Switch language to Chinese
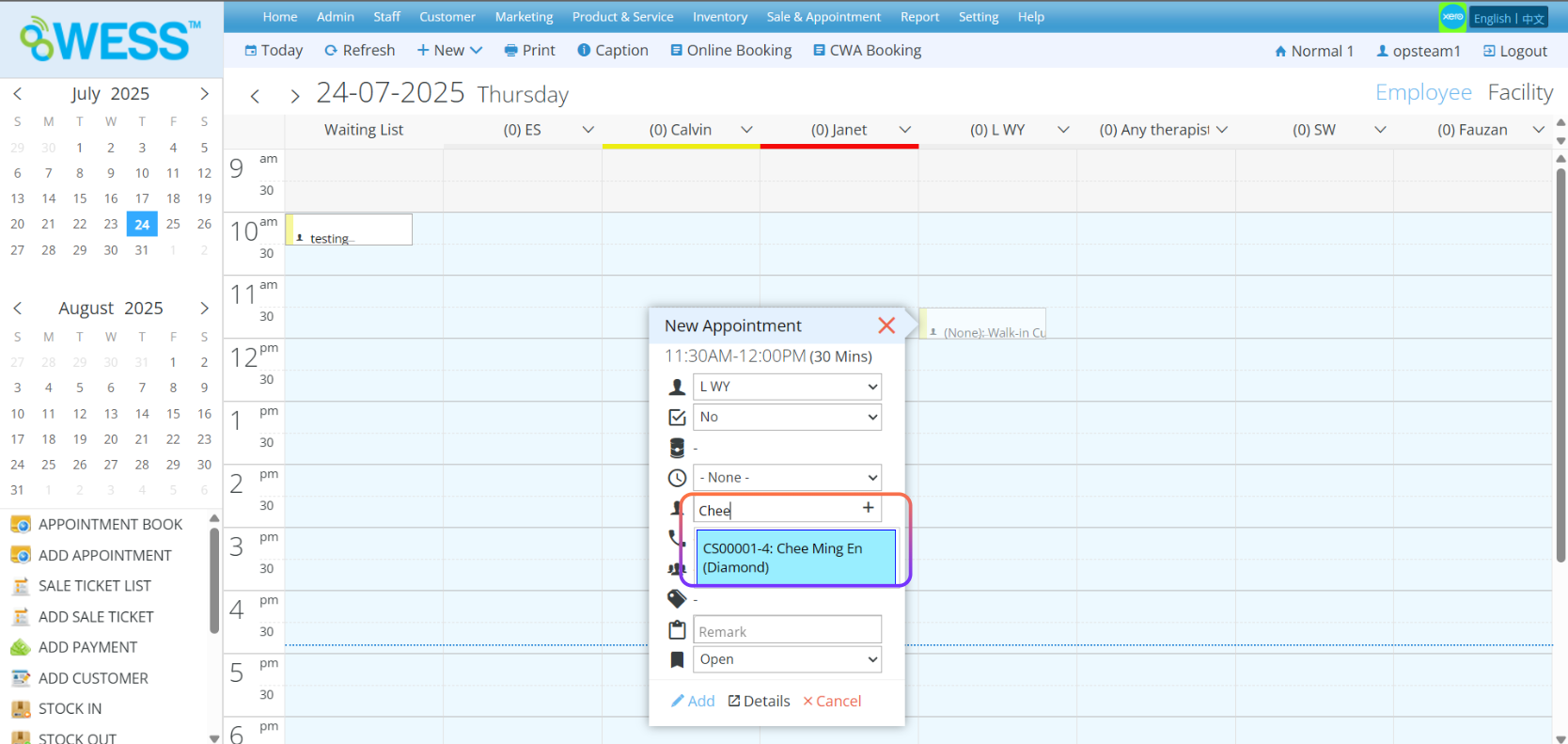1568x744 pixels. pos(1533,19)
